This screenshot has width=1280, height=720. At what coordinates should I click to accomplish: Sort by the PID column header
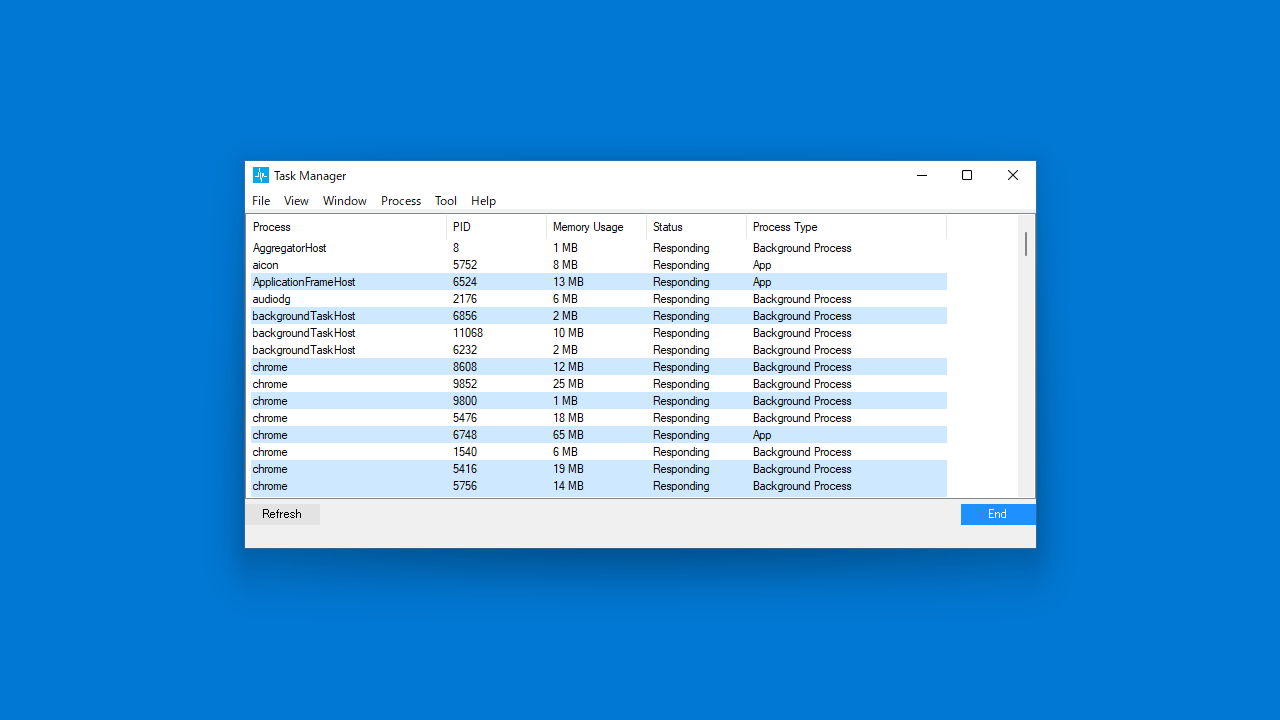tap(497, 227)
